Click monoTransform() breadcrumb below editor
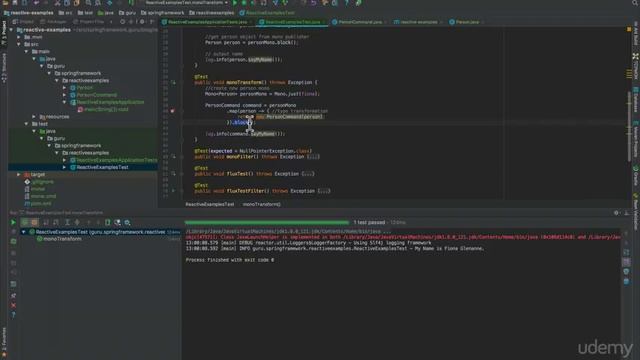 (262, 204)
